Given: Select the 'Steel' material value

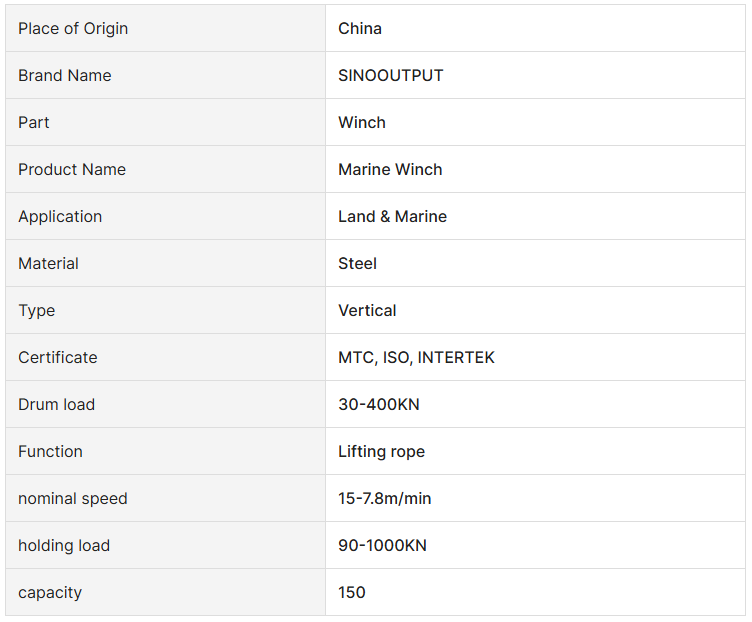Looking at the screenshot, I should pos(357,263).
